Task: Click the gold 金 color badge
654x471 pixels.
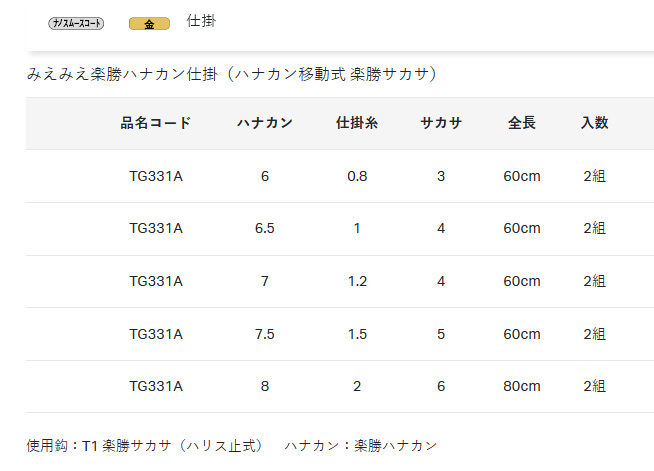Action: (x=149, y=24)
